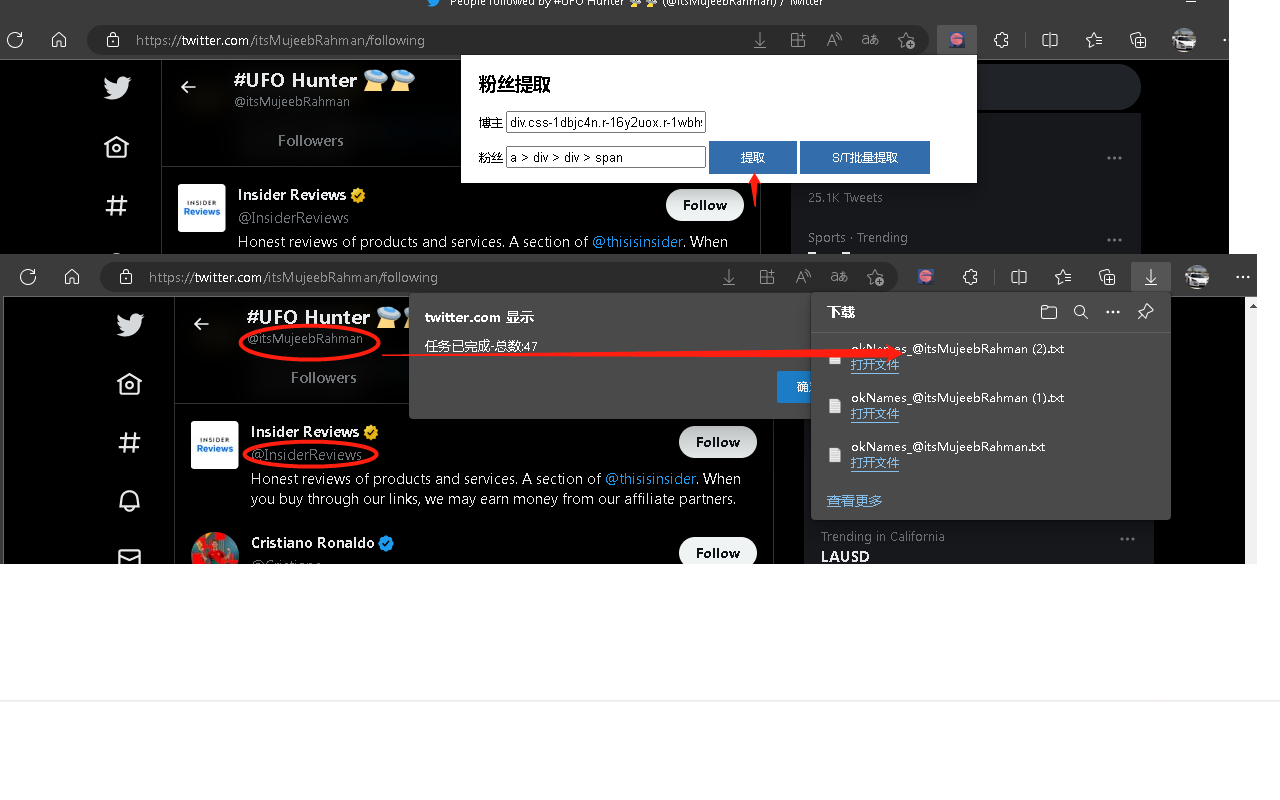This screenshot has height=800, width=1280.
Task: Open the Extensions puzzle icon in upper browser
Action: [1001, 40]
